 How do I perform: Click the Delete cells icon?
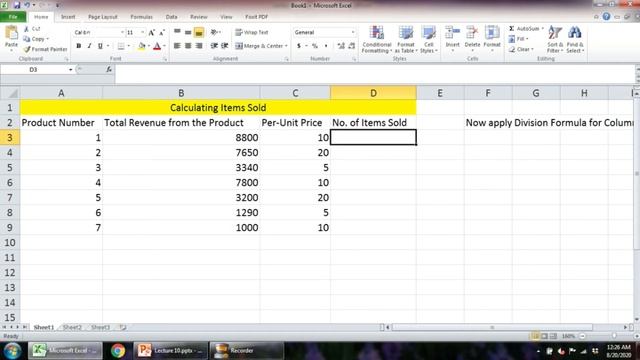click(472, 33)
